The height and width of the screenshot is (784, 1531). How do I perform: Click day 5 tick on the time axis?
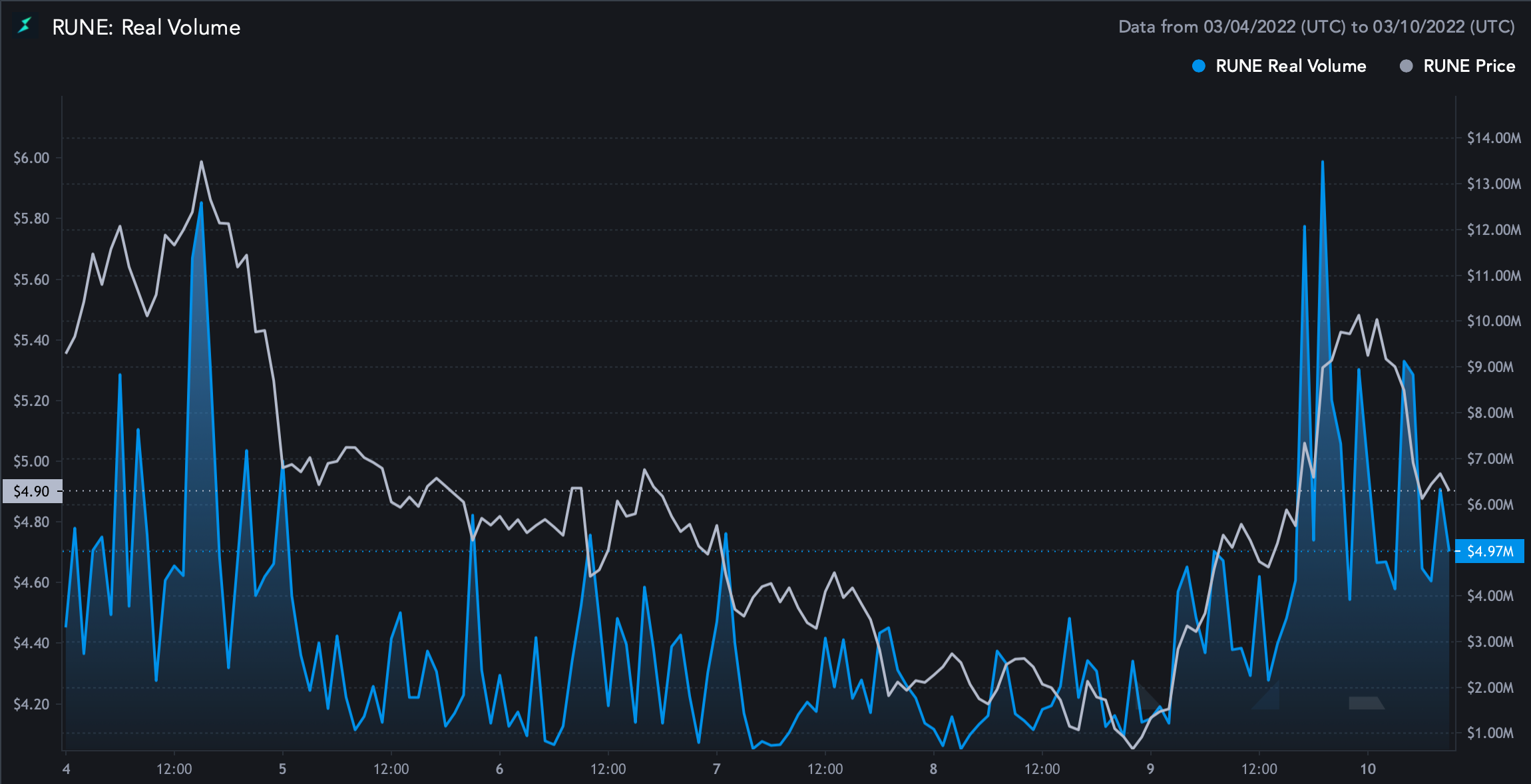coord(282,769)
